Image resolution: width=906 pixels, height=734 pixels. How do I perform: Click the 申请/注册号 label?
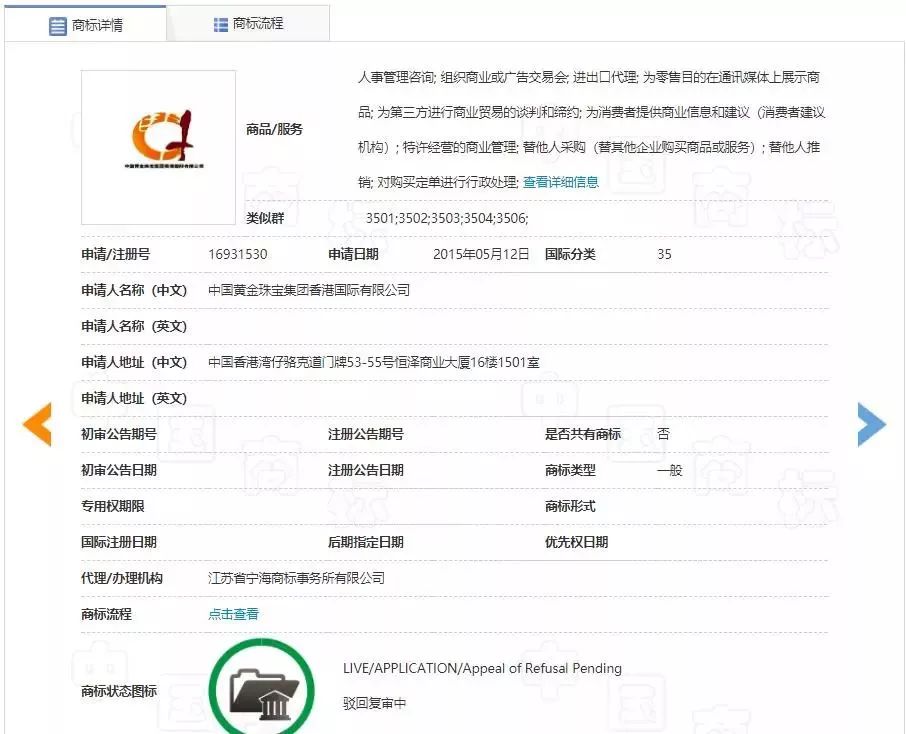pyautogui.click(x=116, y=254)
